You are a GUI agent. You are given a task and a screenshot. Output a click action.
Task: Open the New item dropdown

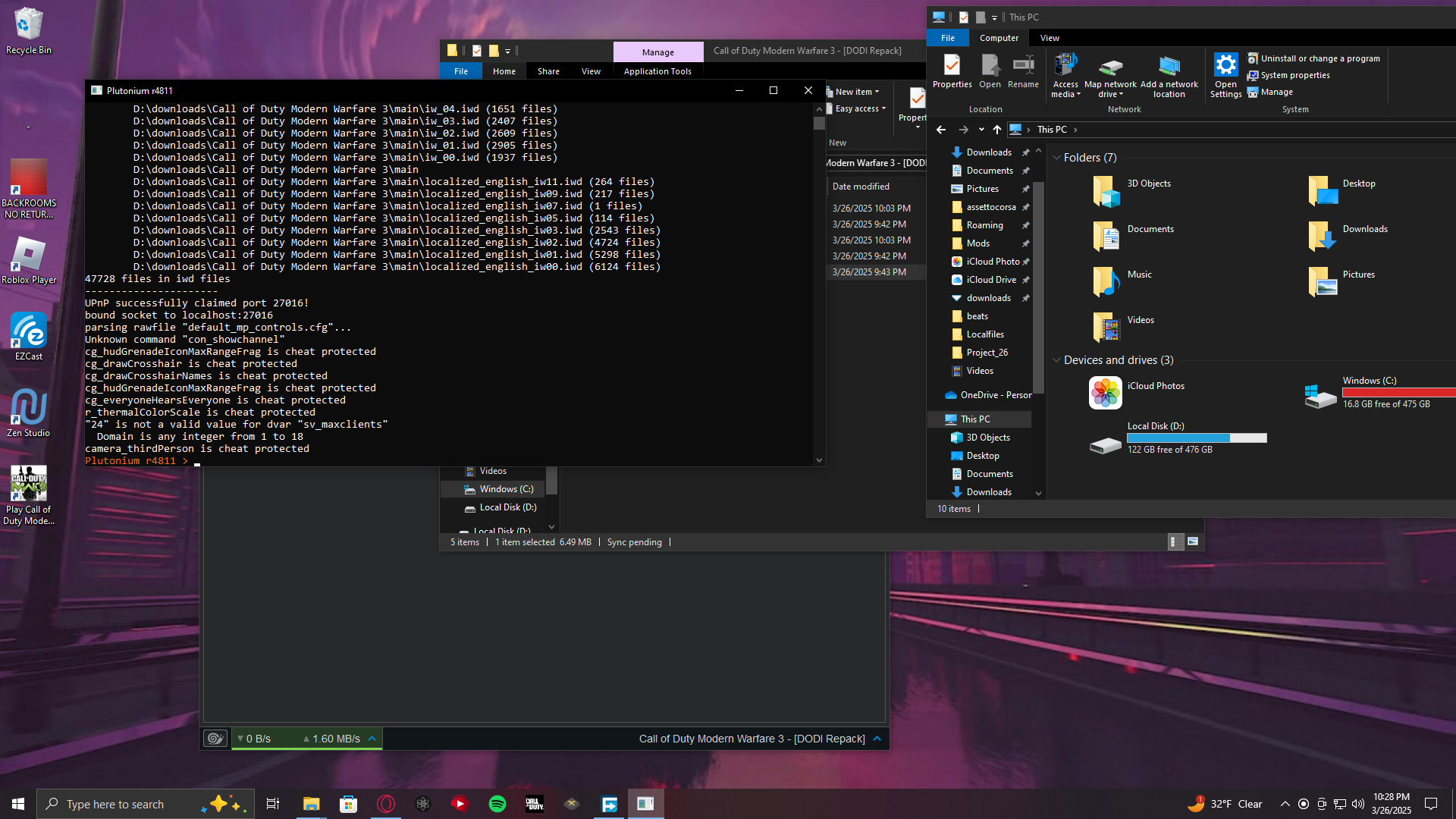pos(857,92)
